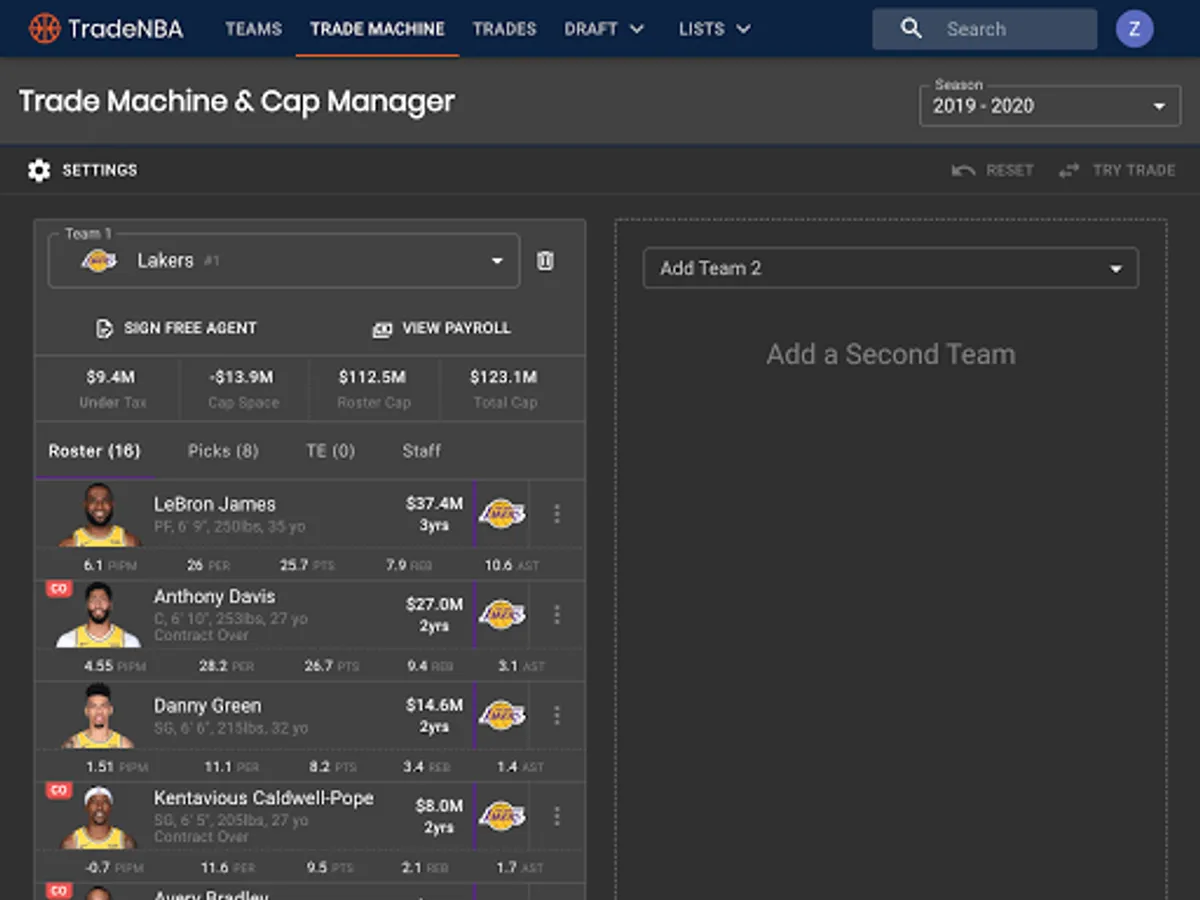Click Danny Green $14.6M salary
Screen dimensions: 1200x900
coord(434,705)
